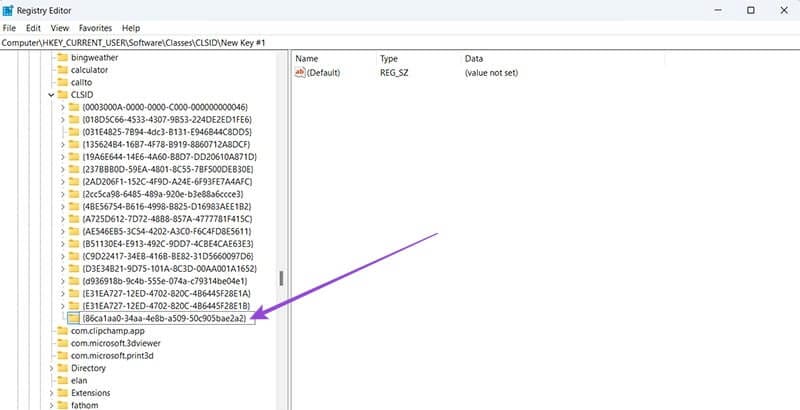Expand the {D3E34B21-9D75-101A-8C3D-00AA001A1652} key
The image size is (800, 410).
(62, 269)
